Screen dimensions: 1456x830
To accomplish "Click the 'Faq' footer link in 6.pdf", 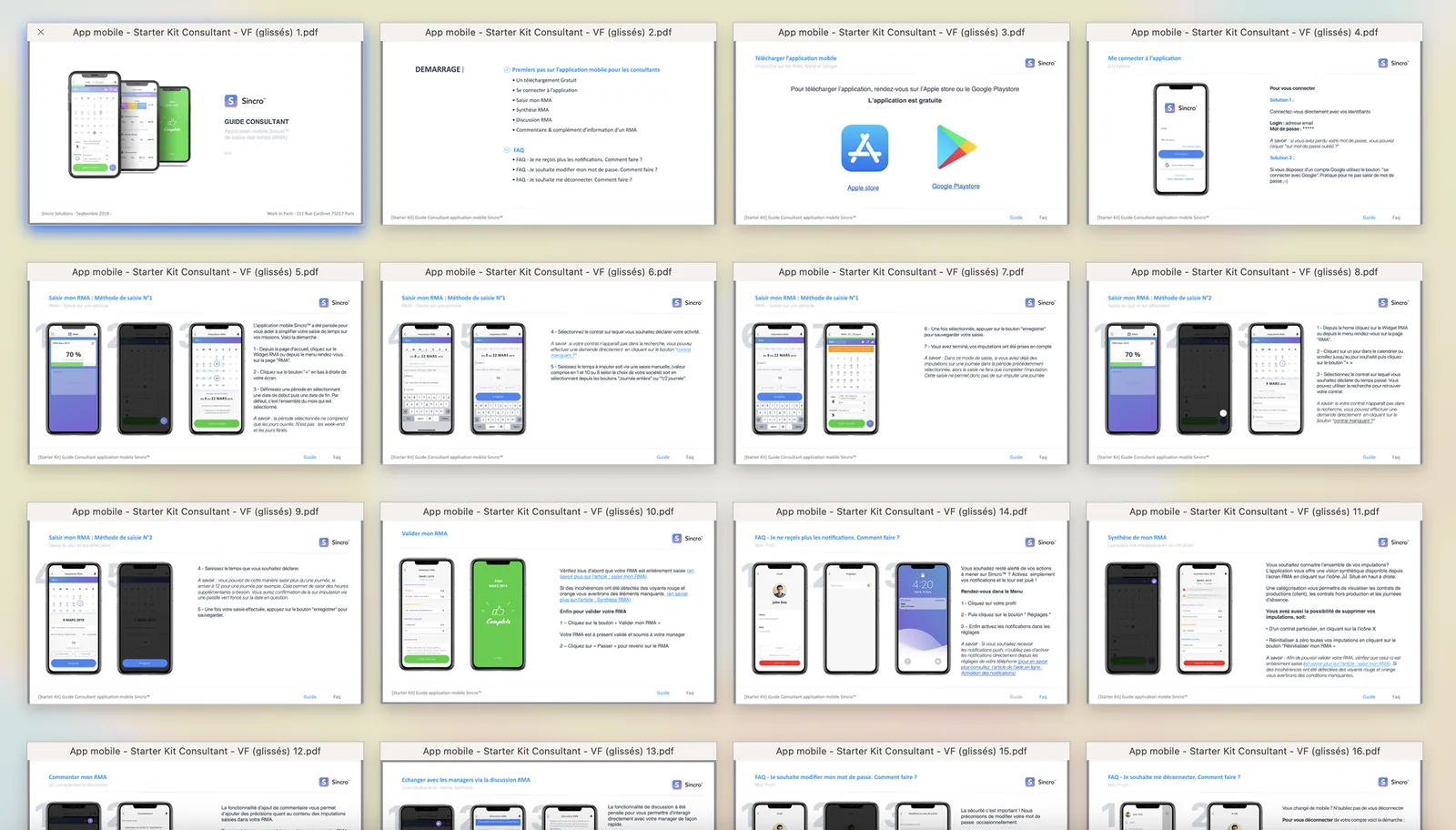I will pos(690,457).
